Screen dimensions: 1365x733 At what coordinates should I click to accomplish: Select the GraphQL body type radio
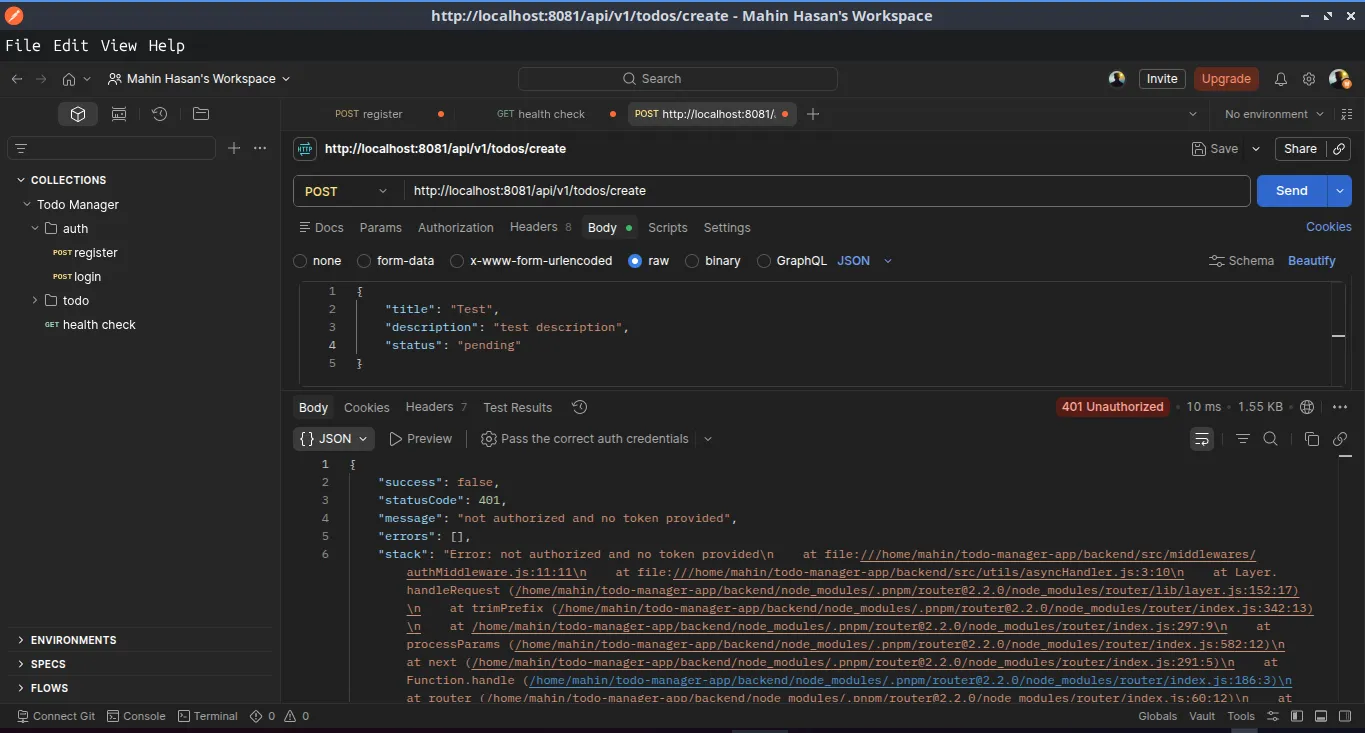pos(764,261)
